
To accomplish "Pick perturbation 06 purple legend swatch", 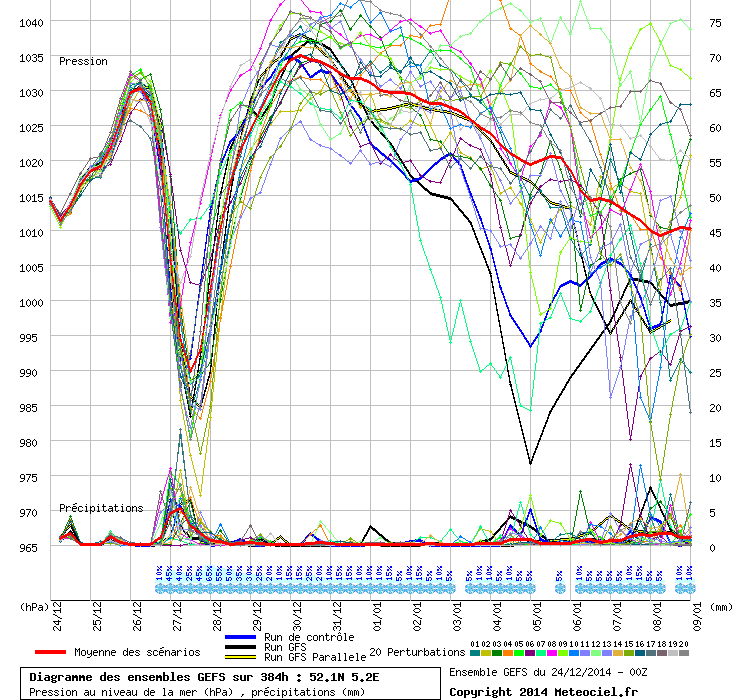I will [x=530, y=653].
